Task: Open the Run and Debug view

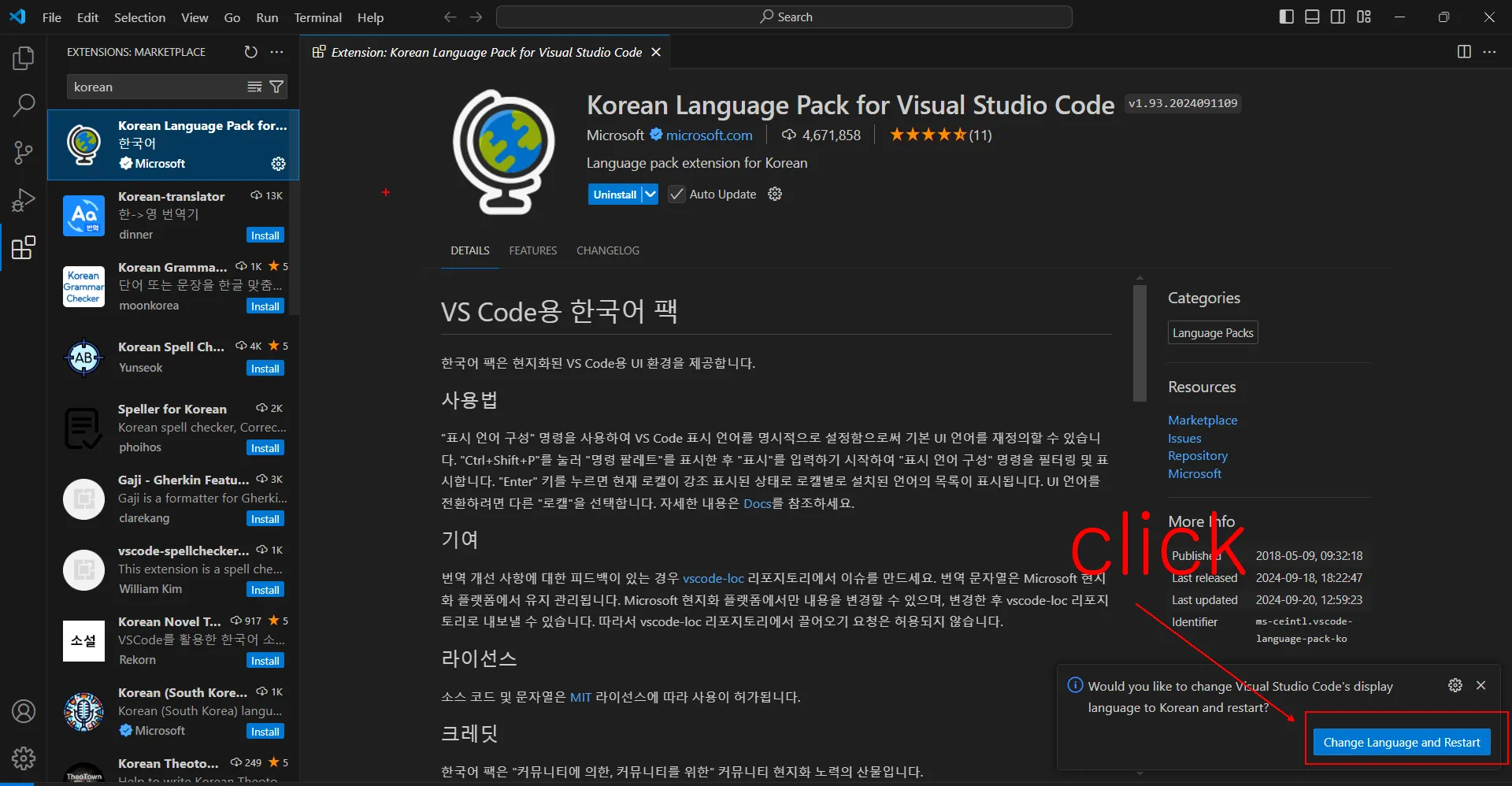Action: click(x=24, y=200)
